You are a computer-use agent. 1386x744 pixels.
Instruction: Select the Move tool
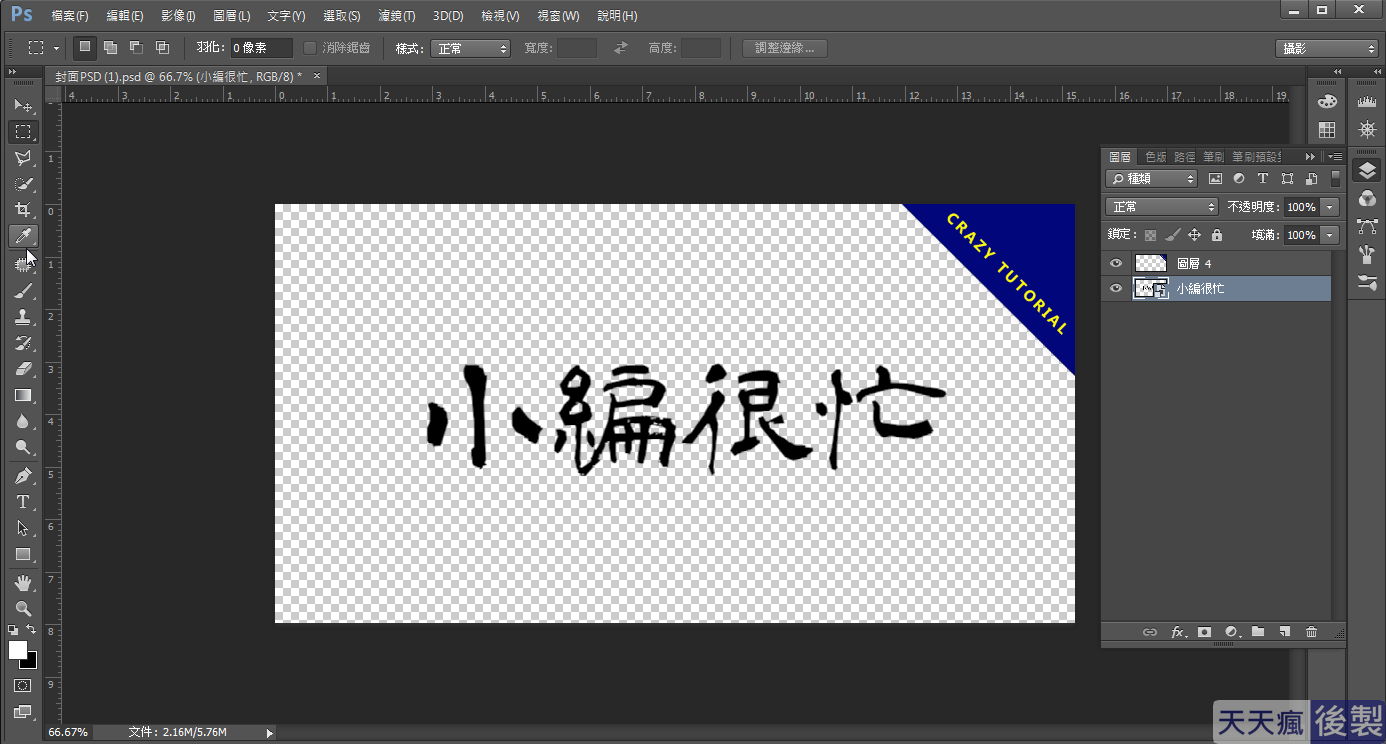point(23,105)
